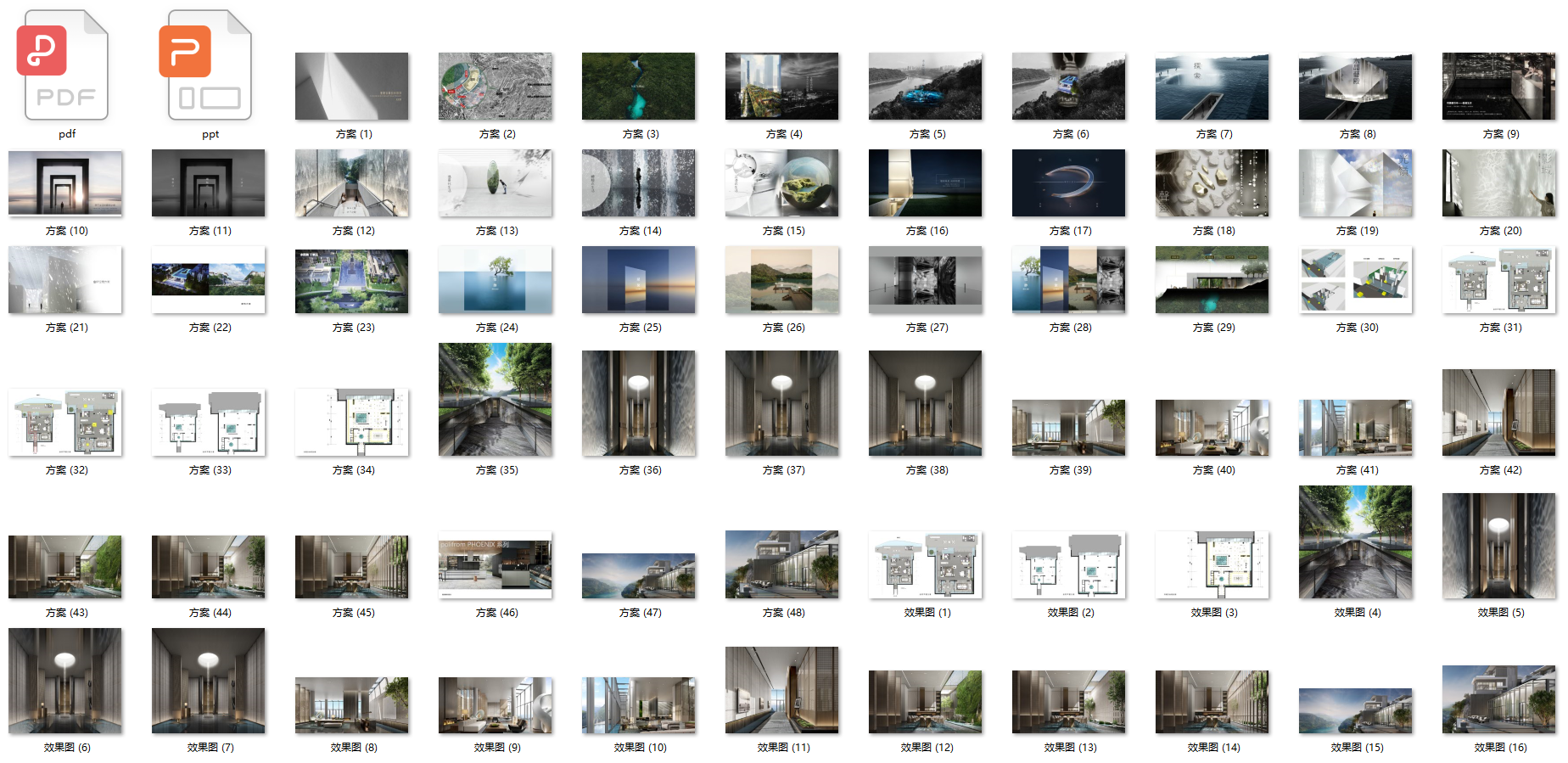The height and width of the screenshot is (763, 1568).
Task: Click the 方案 (30) 3D model diagram
Action: click(x=1355, y=279)
